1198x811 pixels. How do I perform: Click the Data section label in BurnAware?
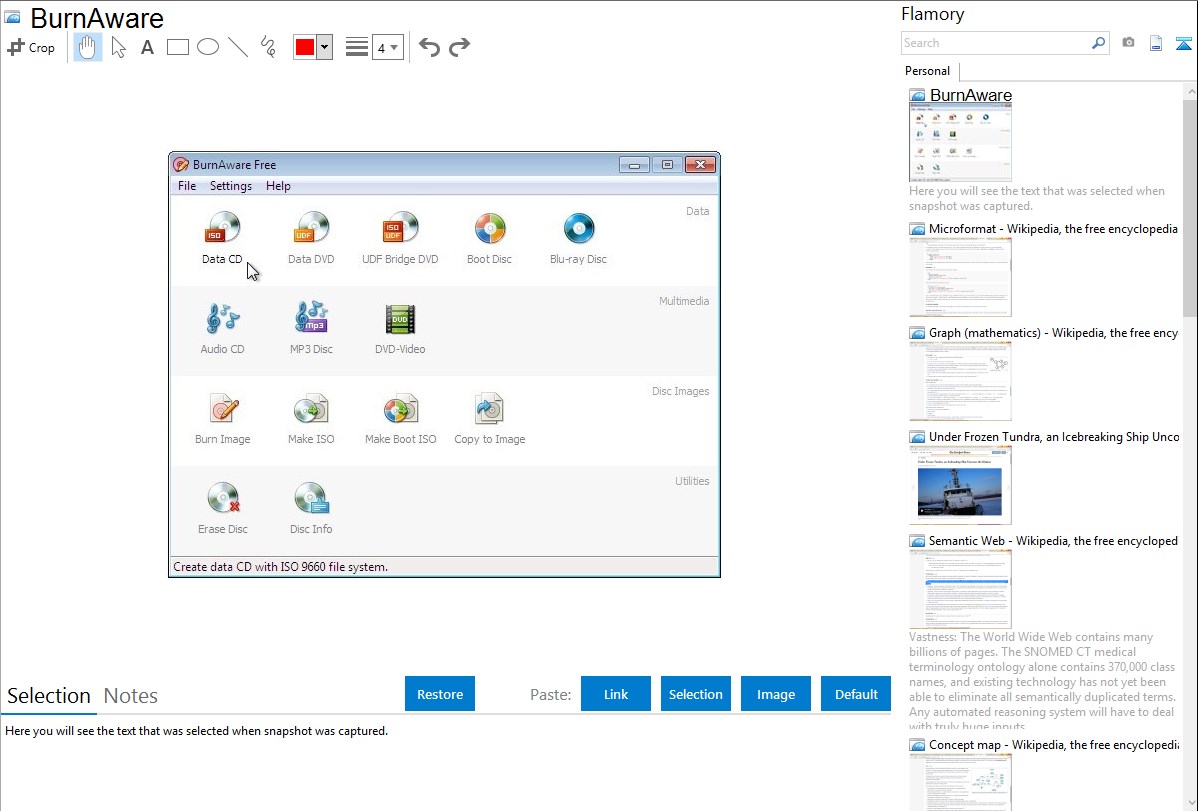(x=698, y=211)
